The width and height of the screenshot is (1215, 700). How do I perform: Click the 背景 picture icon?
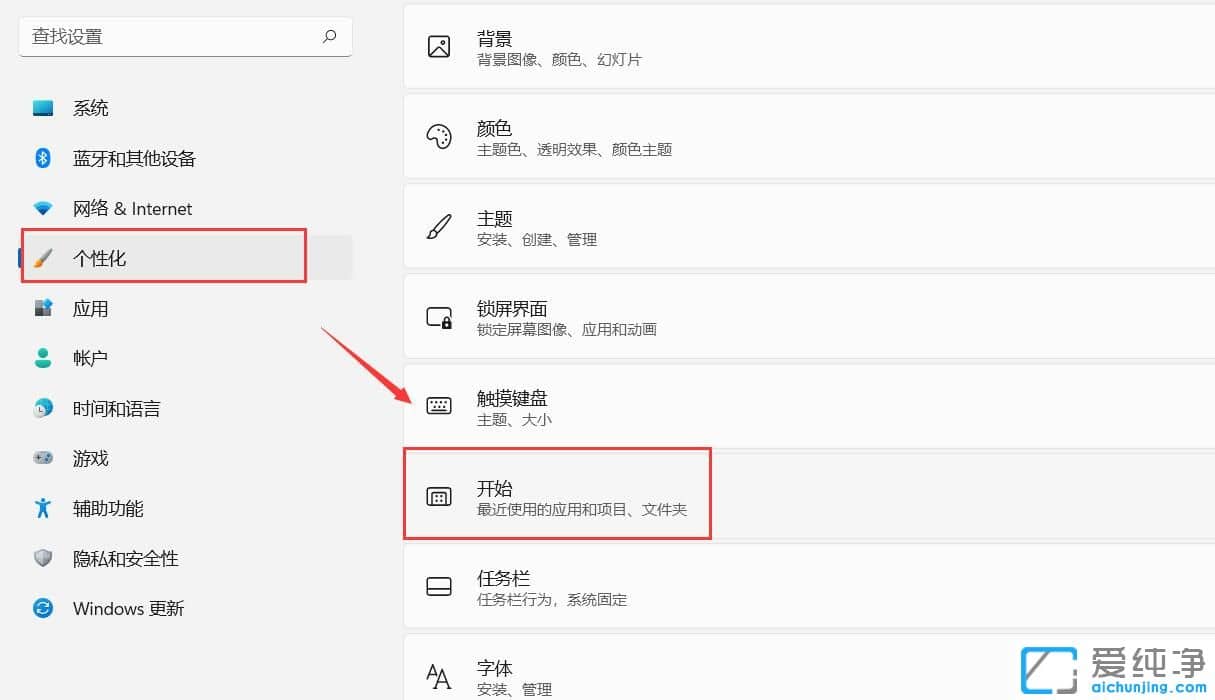(439, 47)
